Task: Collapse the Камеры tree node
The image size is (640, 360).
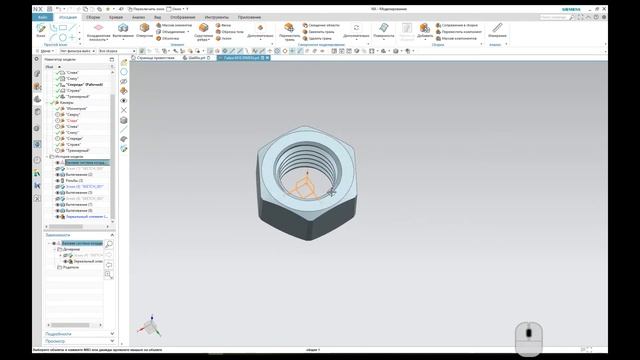Action: pyautogui.click(x=47, y=103)
